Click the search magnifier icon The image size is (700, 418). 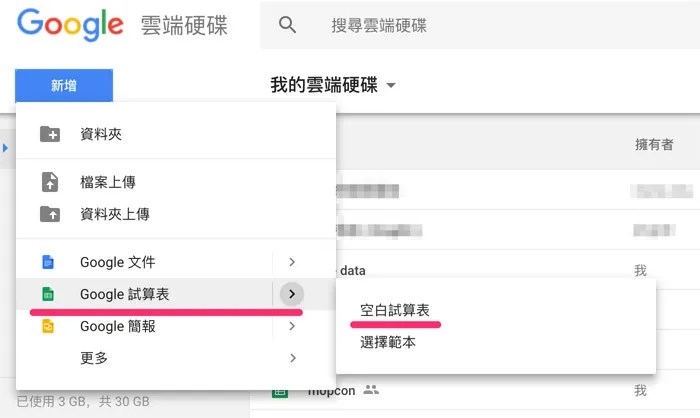click(287, 25)
